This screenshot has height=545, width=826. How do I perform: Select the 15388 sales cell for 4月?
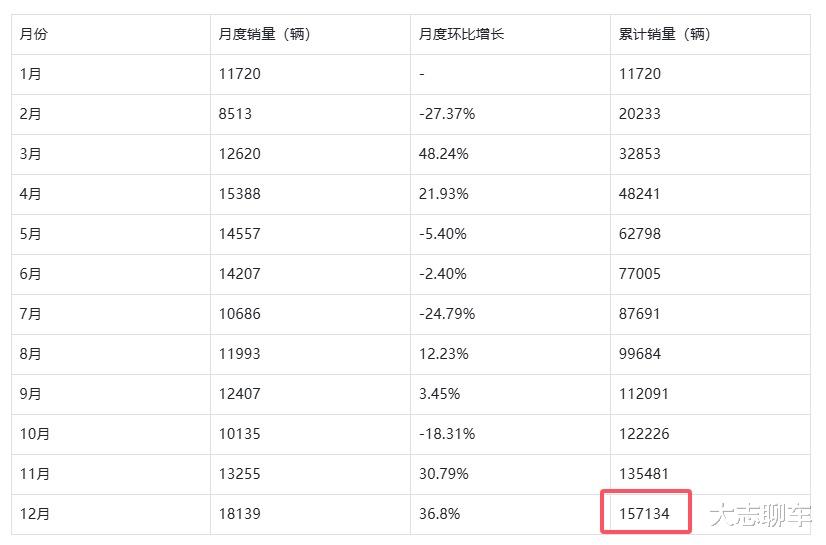coord(240,194)
